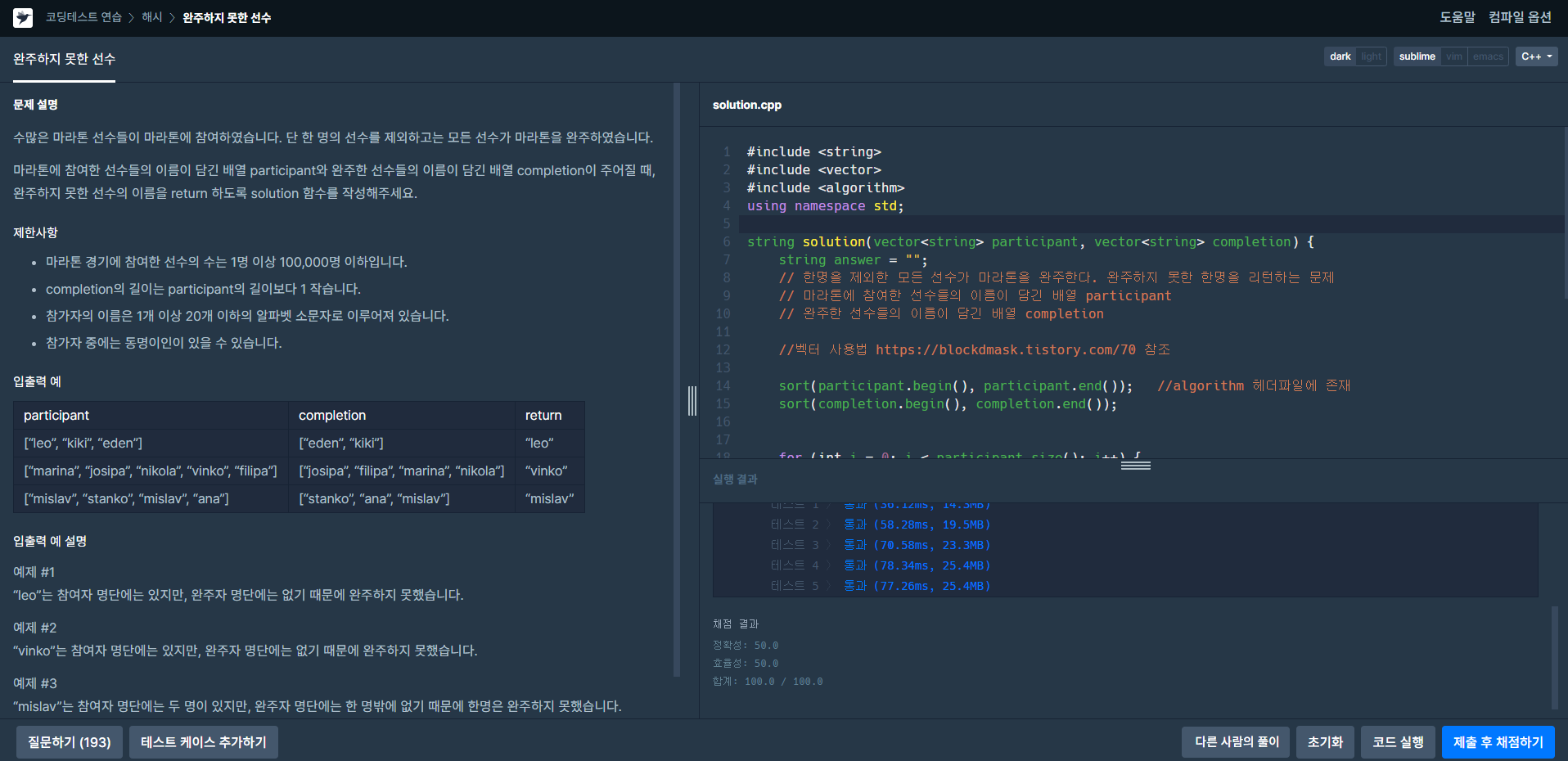Click the 문제 설명 heading

35,105
